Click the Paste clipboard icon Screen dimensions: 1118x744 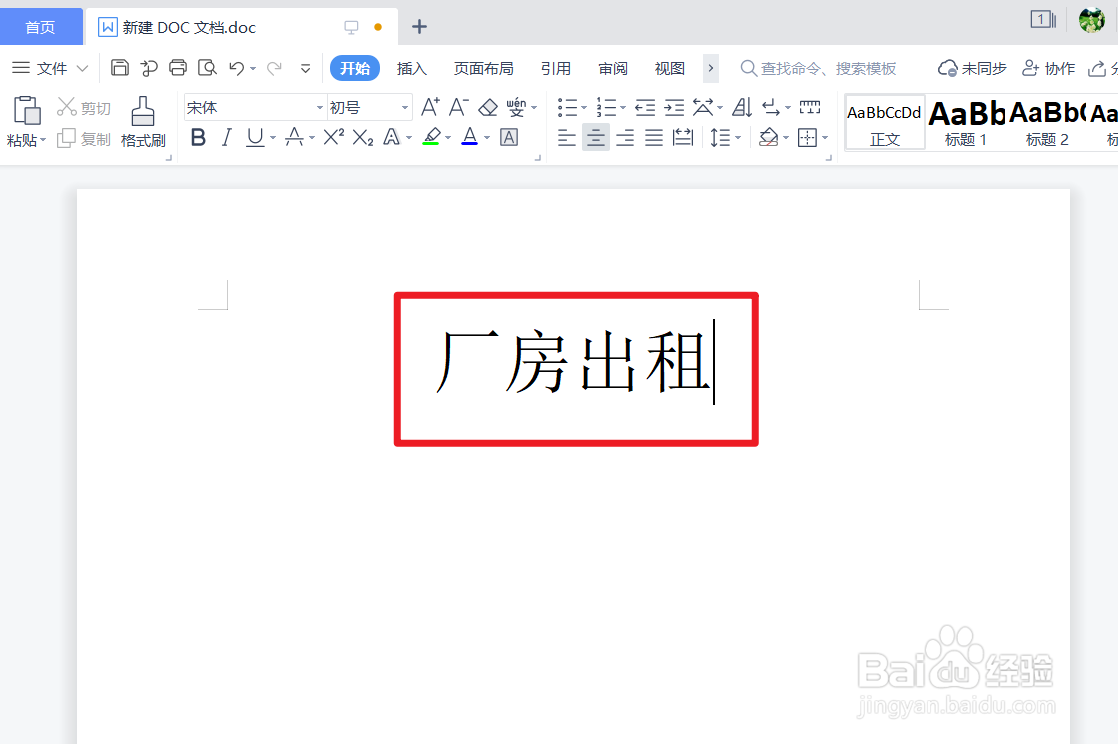(x=27, y=111)
